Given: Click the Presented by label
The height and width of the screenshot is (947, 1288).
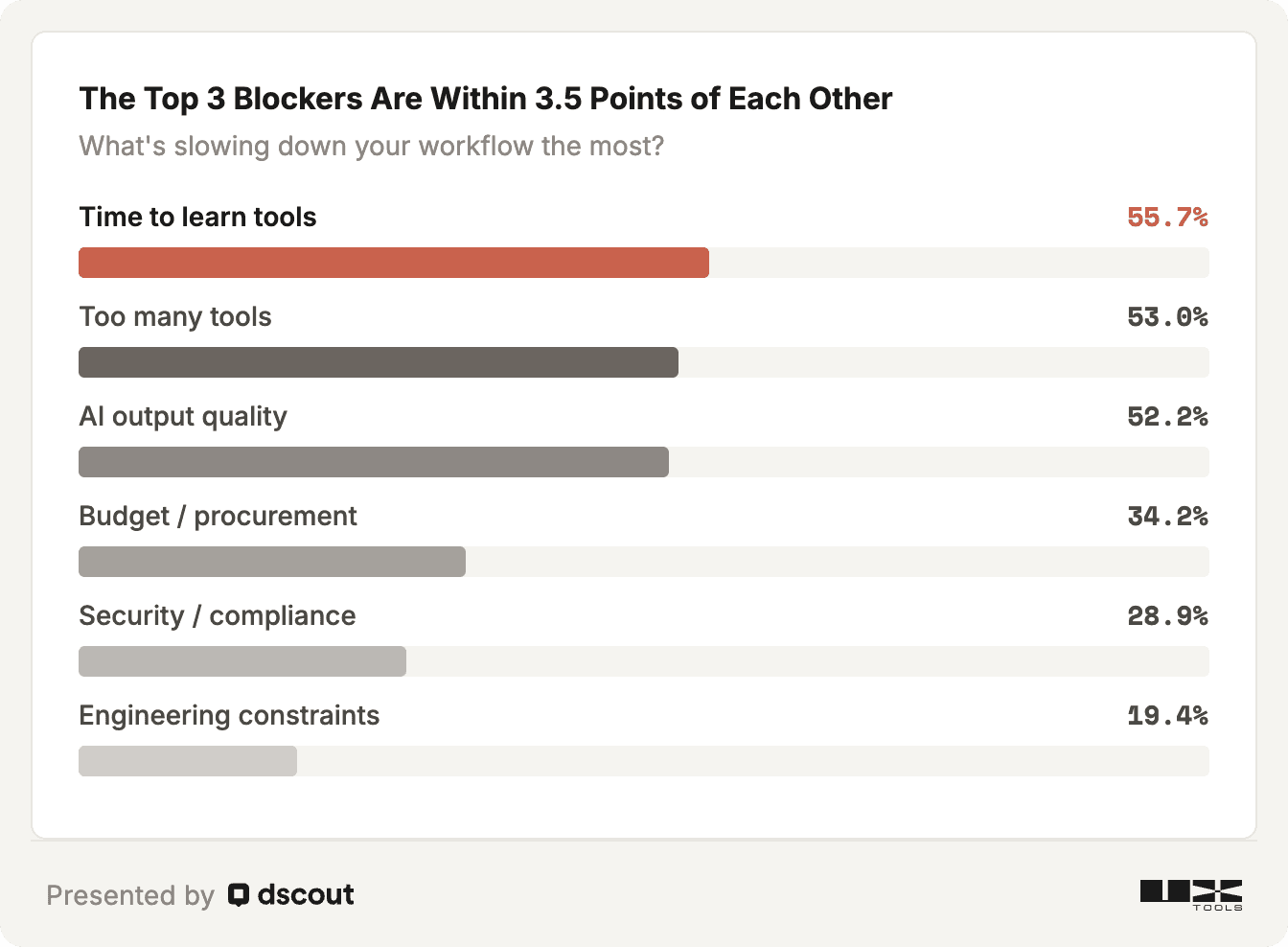Looking at the screenshot, I should tap(130, 895).
